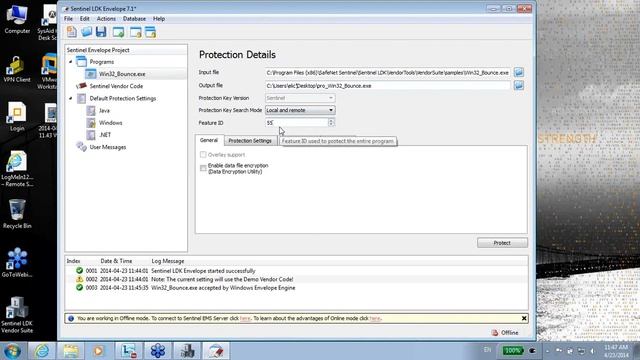The height and width of the screenshot is (360, 640).
Task: Collapse the Programs tree node
Action: (x=71, y=62)
